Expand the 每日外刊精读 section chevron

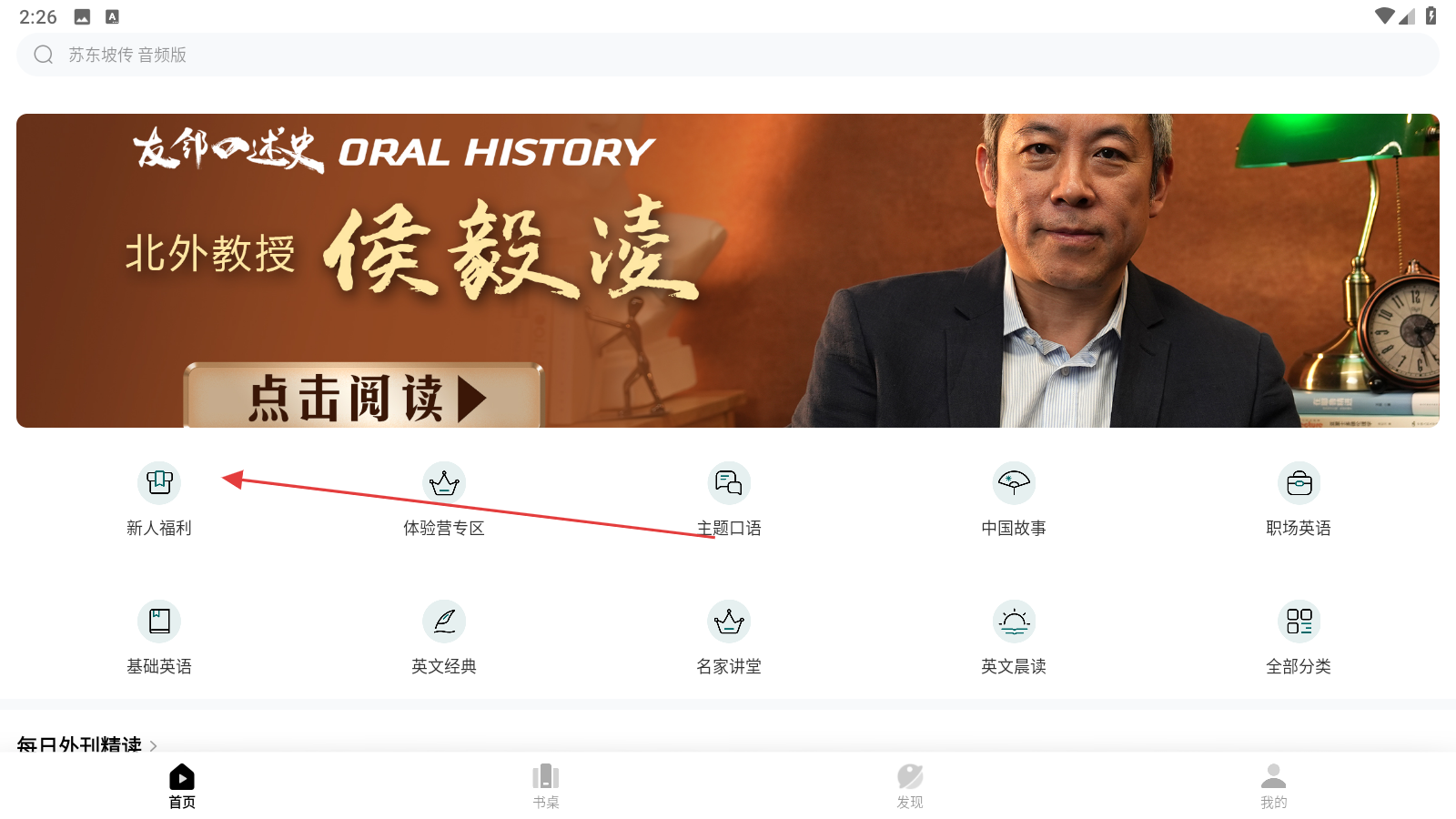tap(153, 745)
